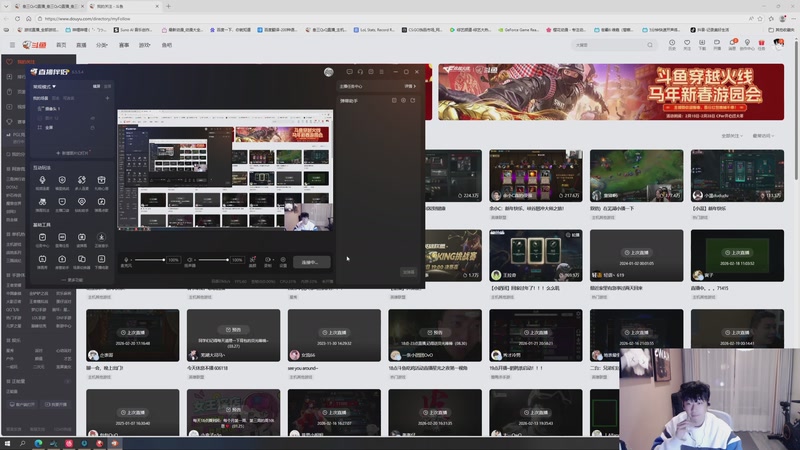Image resolution: width=800 pixels, height=450 pixels.
Task: Toggle visibility of the 图片 source row
Action: (92, 118)
